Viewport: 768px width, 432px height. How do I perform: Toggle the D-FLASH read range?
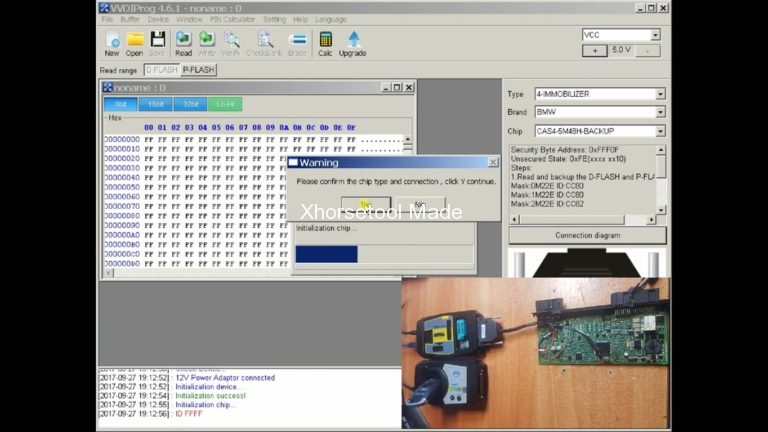tap(160, 70)
